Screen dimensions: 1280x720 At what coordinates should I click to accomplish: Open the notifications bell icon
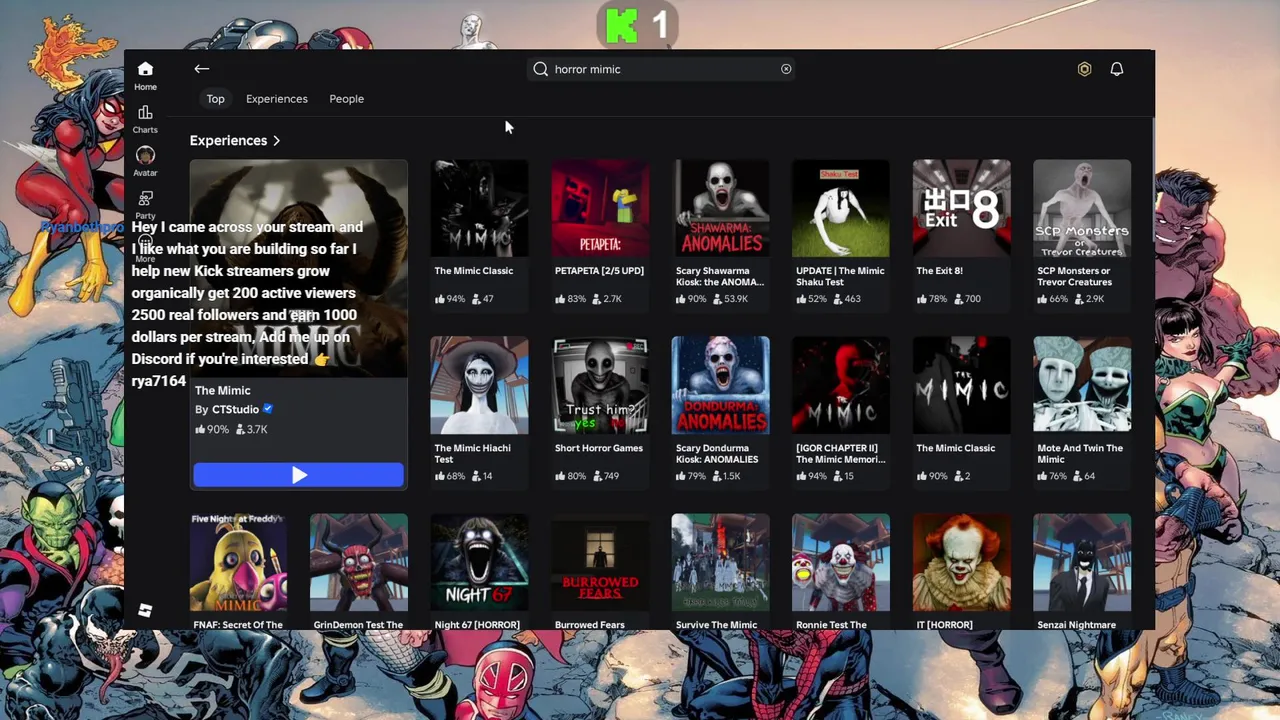pyautogui.click(x=1117, y=69)
